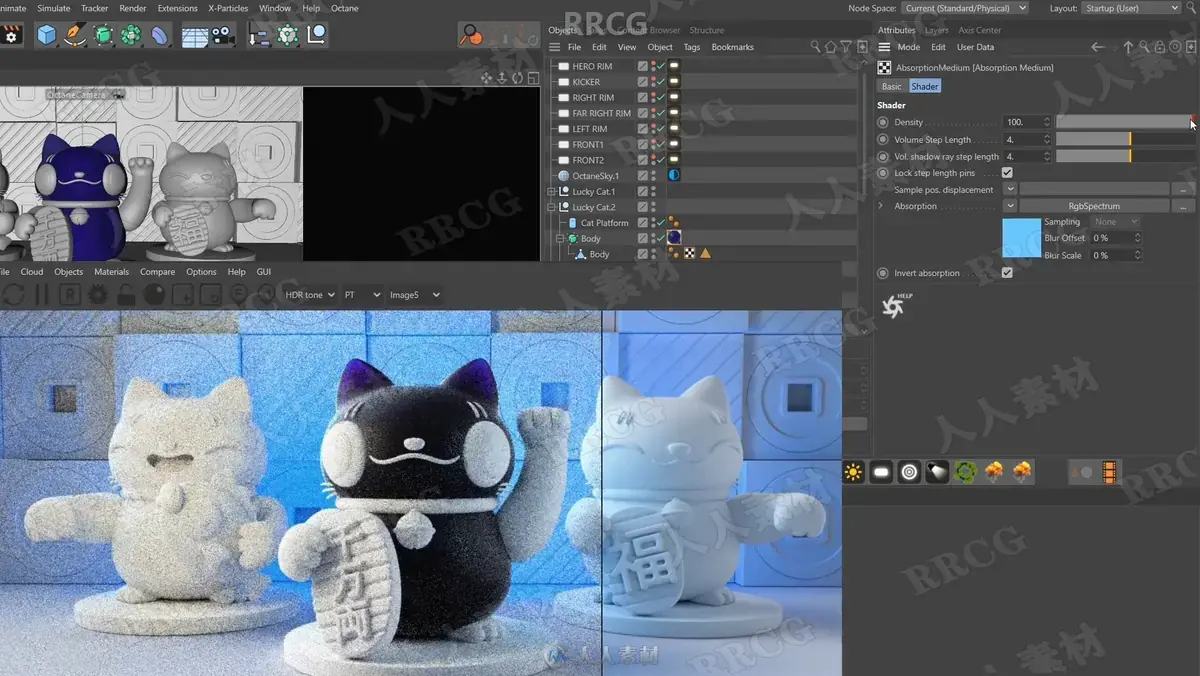Click the blue absorption color swatch

pyautogui.click(x=1022, y=239)
